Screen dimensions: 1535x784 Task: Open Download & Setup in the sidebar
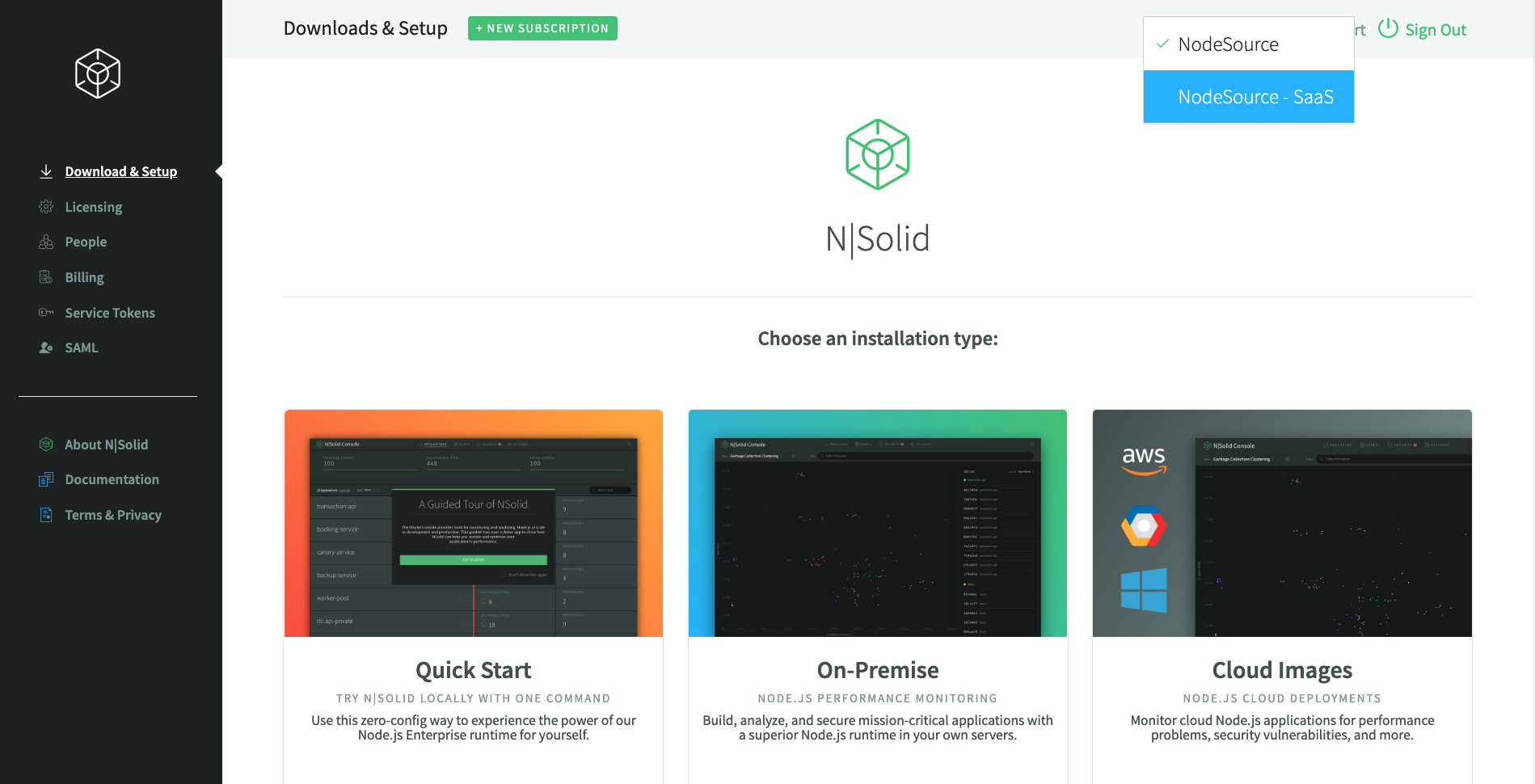[121, 171]
